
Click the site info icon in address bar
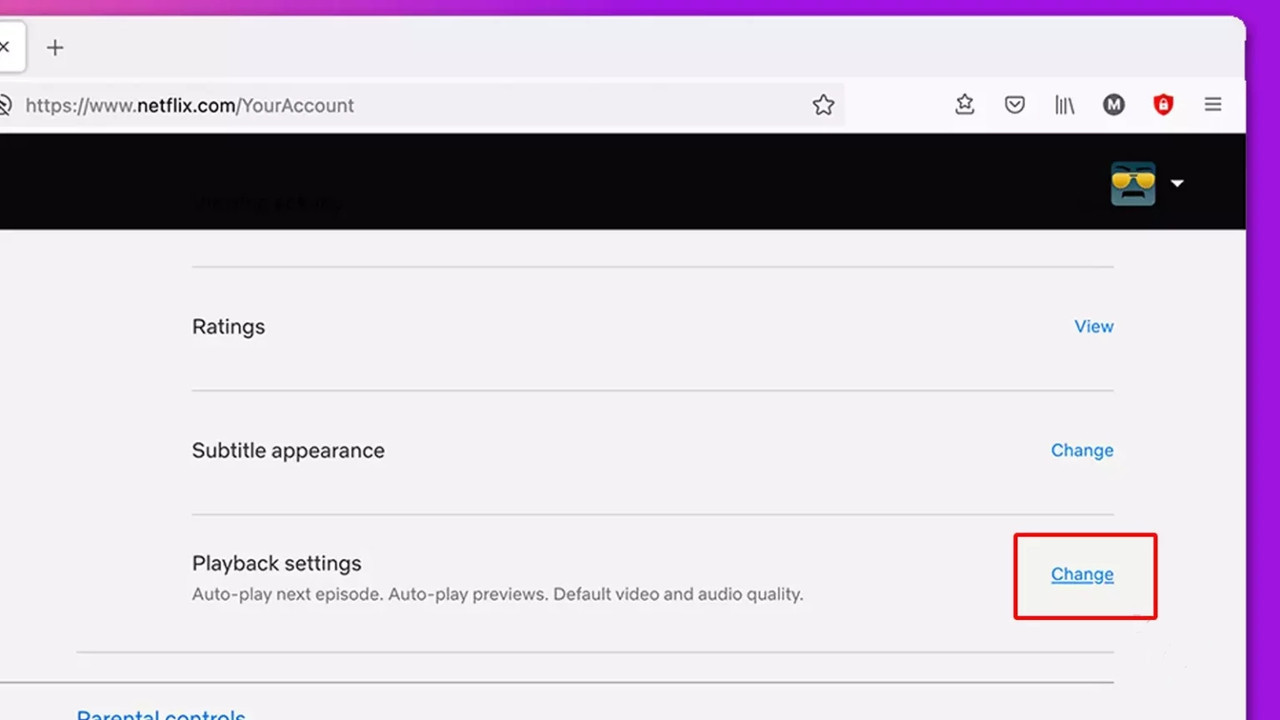tap(4, 105)
